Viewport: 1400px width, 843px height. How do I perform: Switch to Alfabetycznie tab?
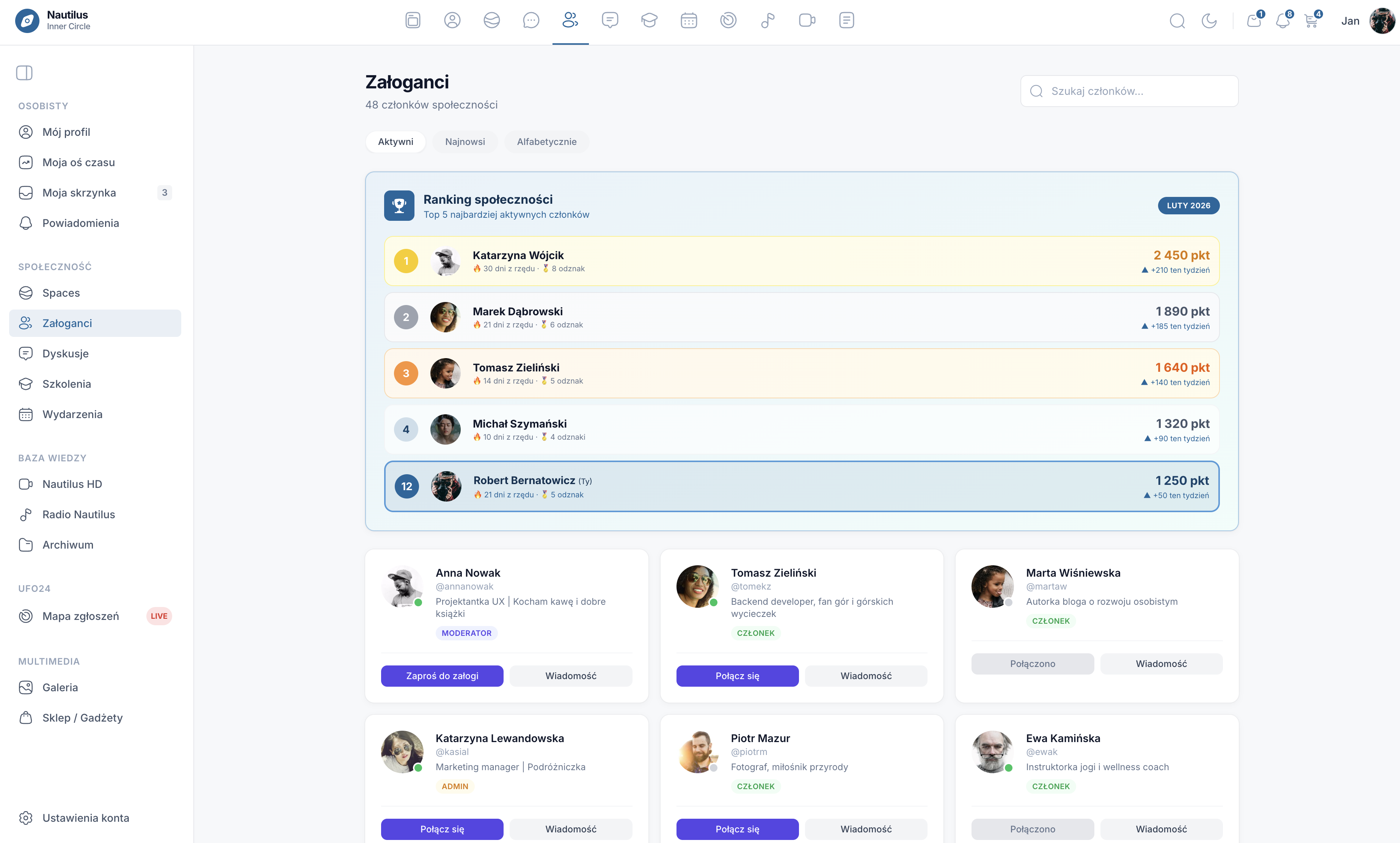546,142
